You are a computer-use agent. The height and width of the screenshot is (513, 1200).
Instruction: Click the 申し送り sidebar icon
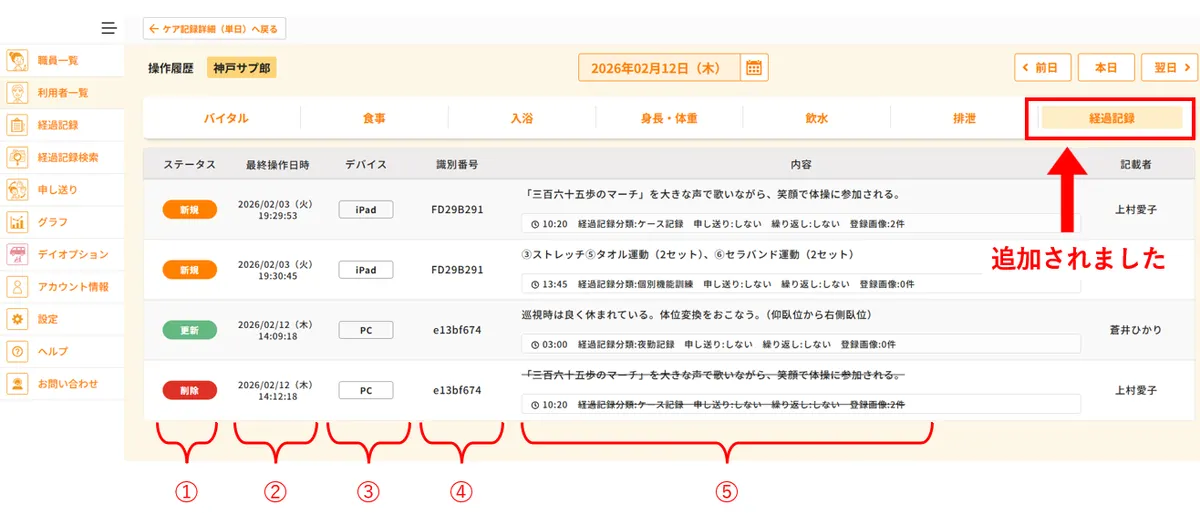pyautogui.click(x=17, y=190)
